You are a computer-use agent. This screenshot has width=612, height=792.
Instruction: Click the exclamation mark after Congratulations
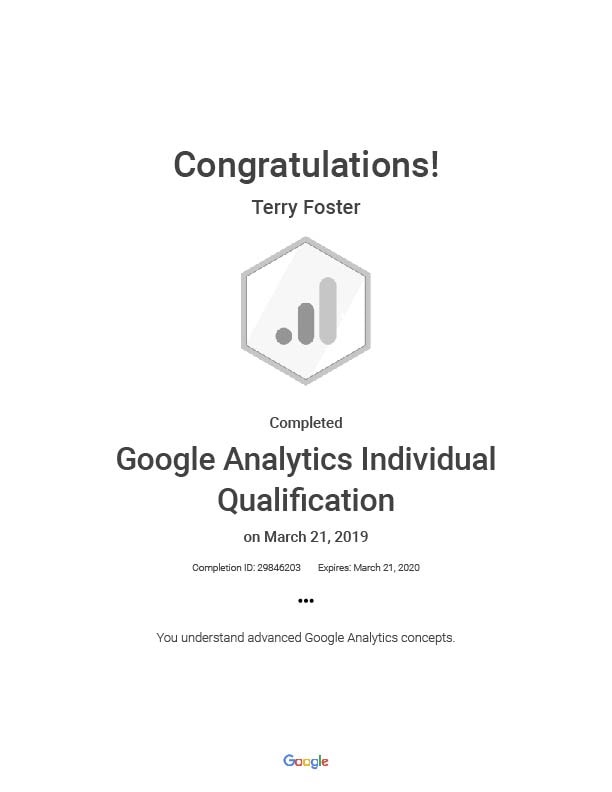tap(435, 165)
